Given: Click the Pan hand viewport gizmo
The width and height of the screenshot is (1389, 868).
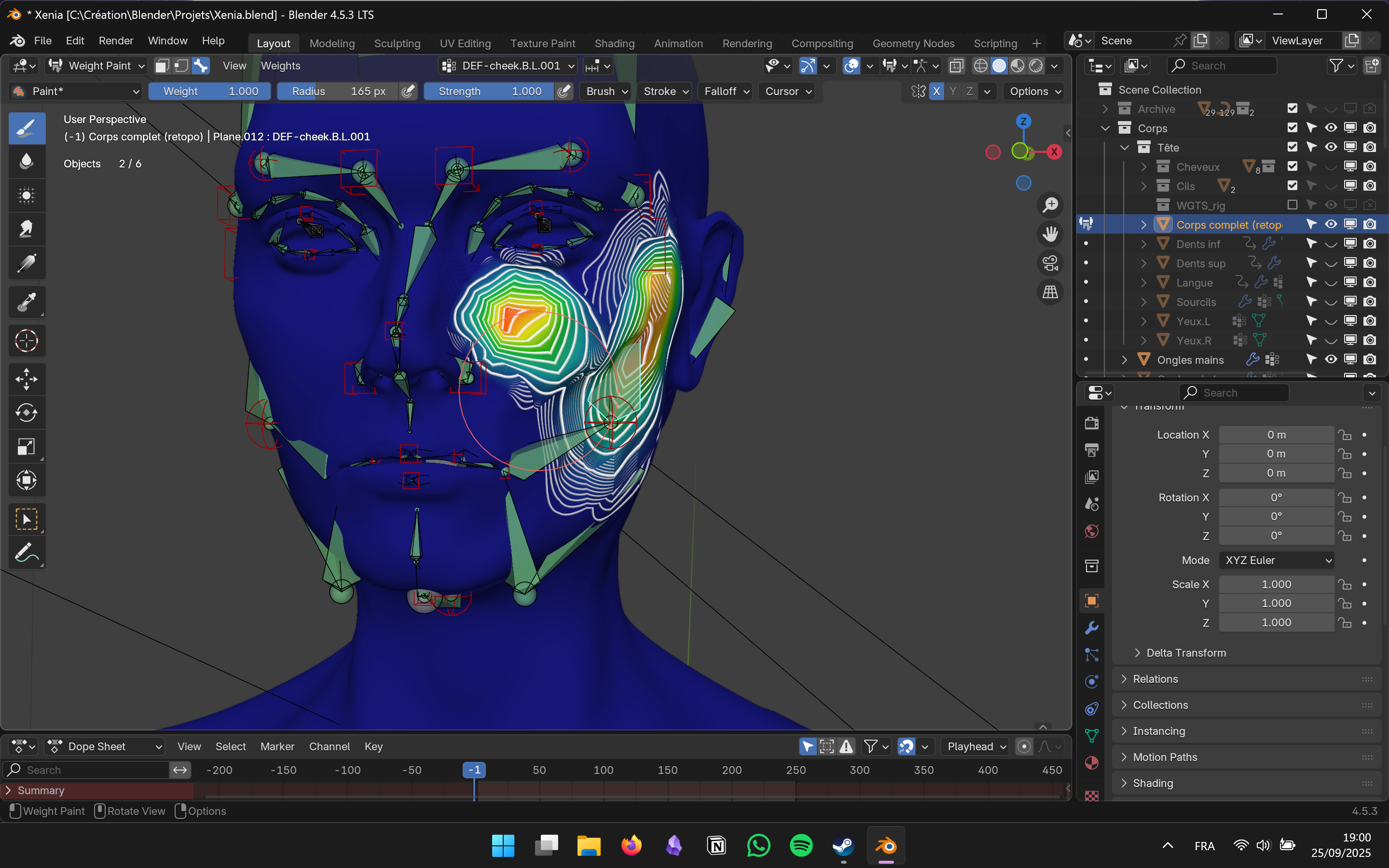Looking at the screenshot, I should tap(1050, 234).
